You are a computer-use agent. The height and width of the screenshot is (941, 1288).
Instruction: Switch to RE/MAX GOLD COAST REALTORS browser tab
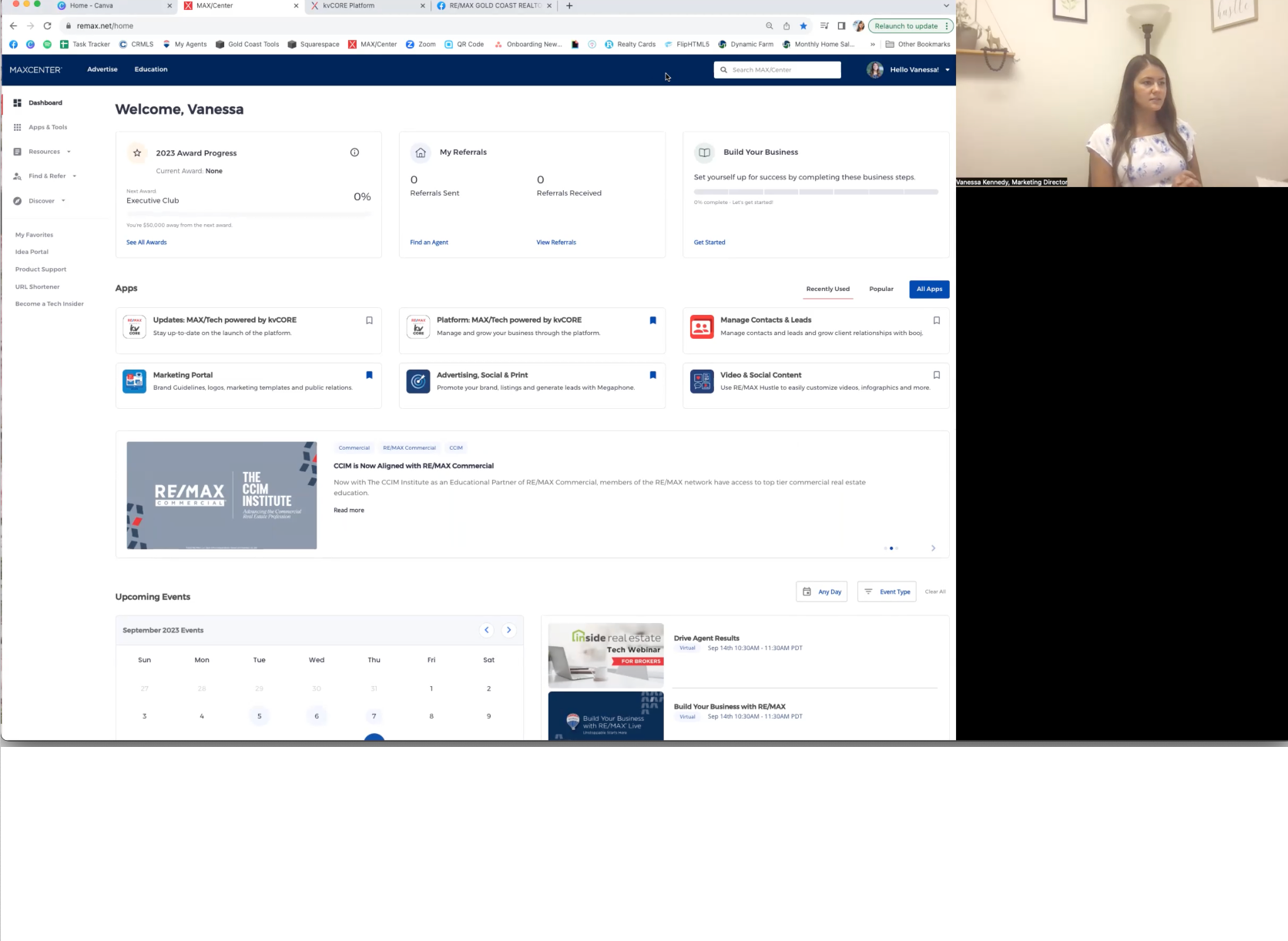tap(494, 5)
